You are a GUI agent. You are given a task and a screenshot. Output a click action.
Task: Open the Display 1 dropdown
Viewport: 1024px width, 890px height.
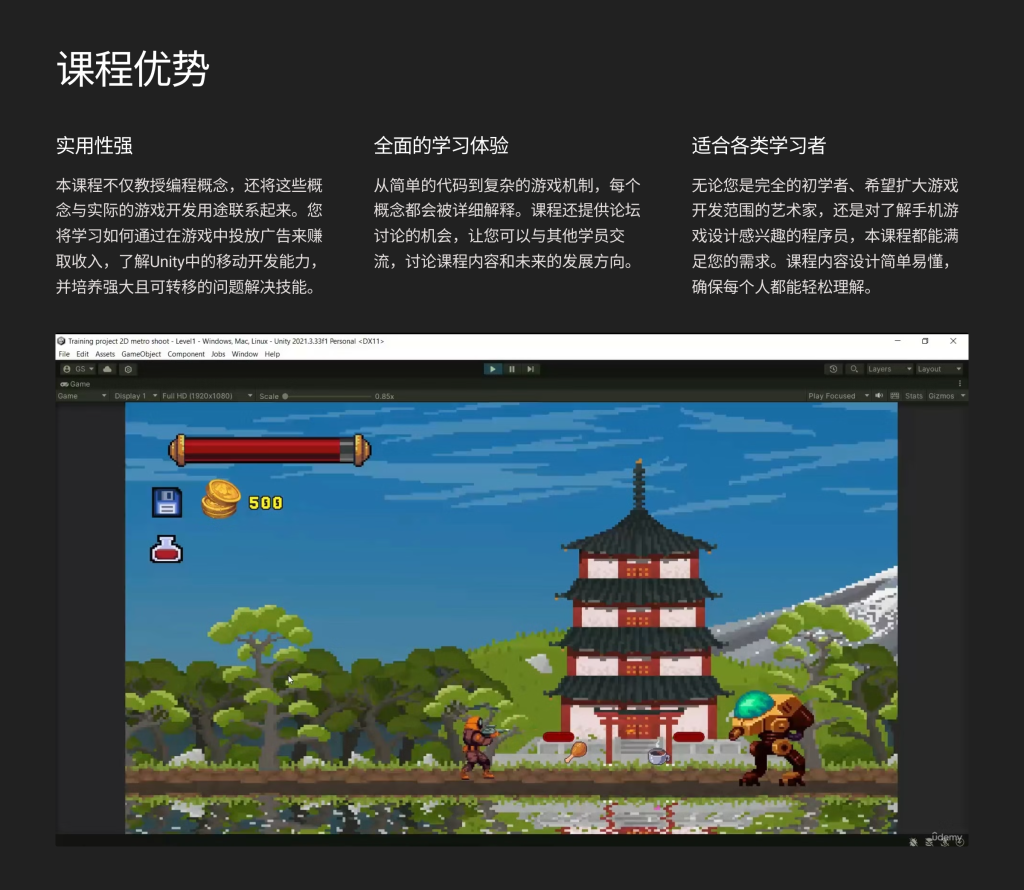coord(135,396)
